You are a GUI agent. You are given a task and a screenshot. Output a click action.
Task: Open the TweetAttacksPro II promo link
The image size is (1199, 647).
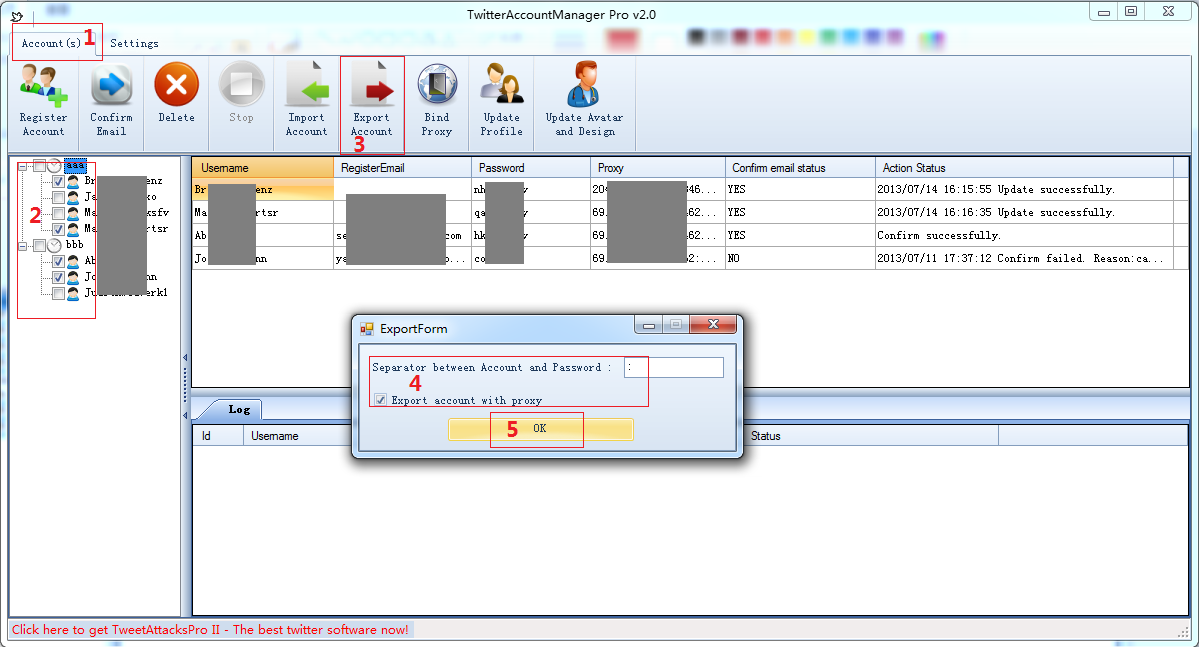(x=210, y=630)
